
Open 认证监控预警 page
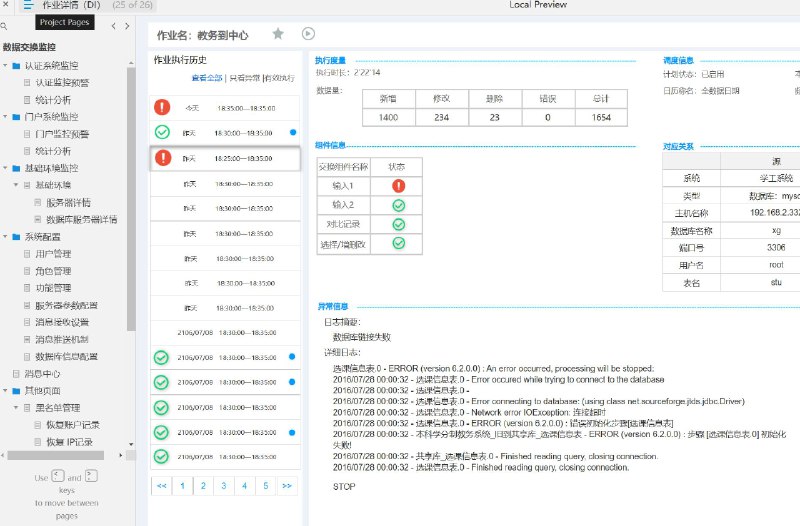click(x=62, y=83)
